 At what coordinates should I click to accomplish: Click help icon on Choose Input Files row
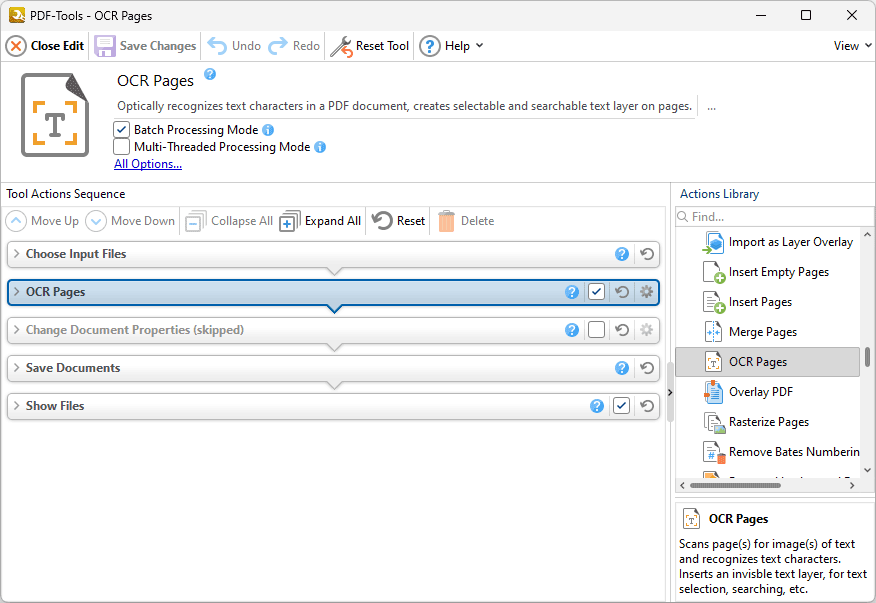[x=622, y=254]
